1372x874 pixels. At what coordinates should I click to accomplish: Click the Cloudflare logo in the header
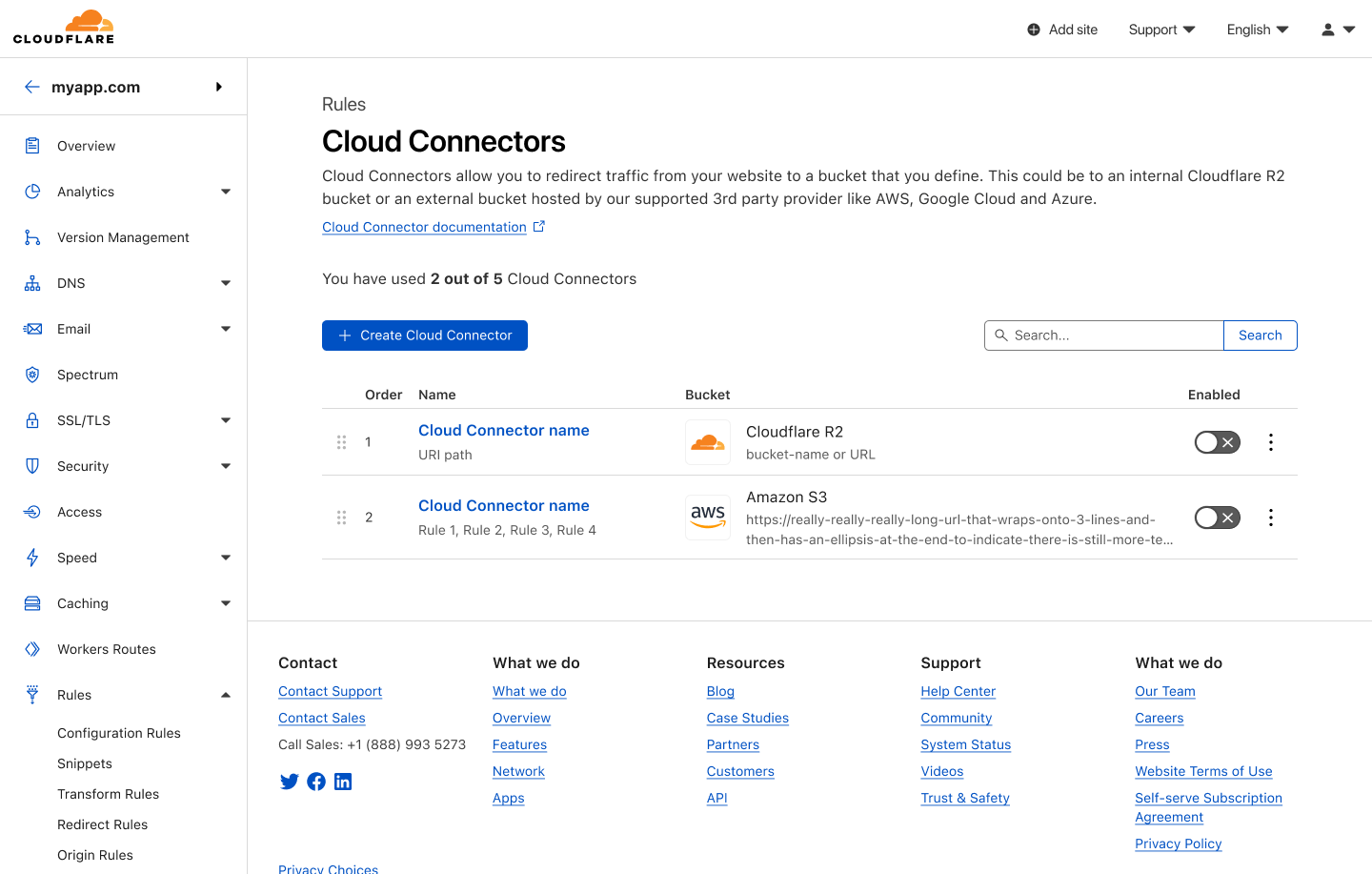[x=64, y=28]
